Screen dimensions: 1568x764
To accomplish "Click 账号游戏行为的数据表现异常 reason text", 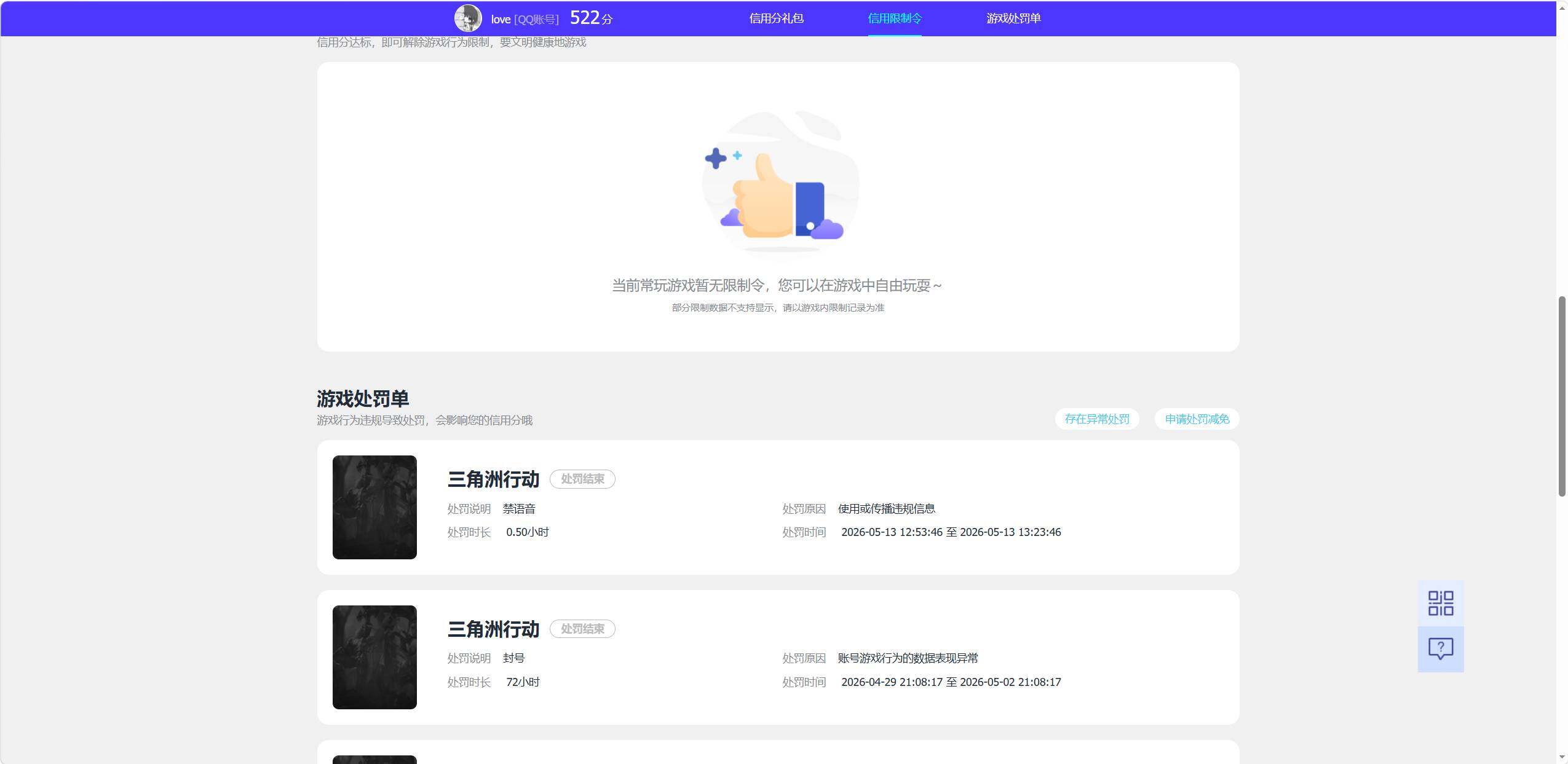I will point(908,658).
